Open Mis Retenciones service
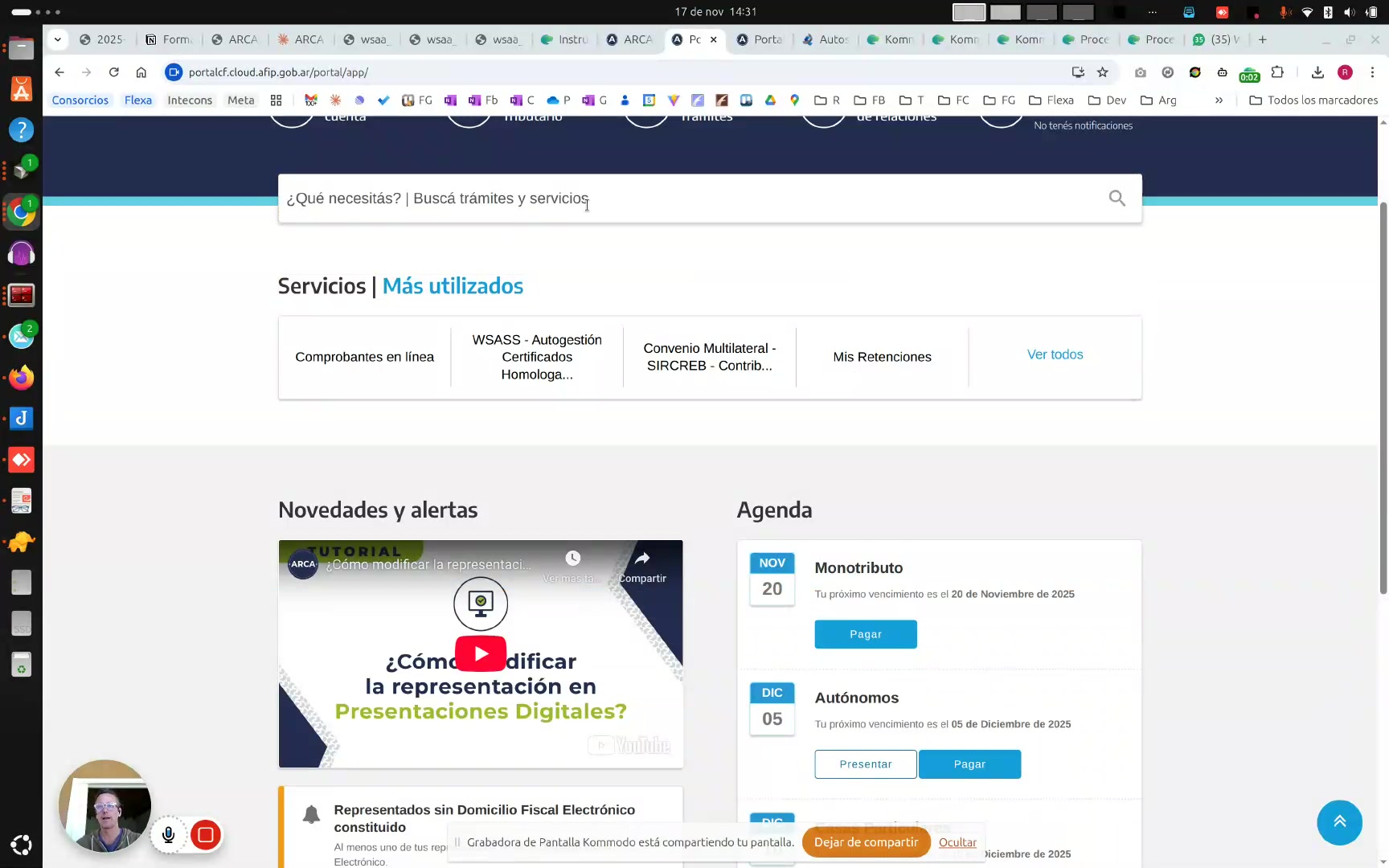The image size is (1389, 868). [x=883, y=357]
